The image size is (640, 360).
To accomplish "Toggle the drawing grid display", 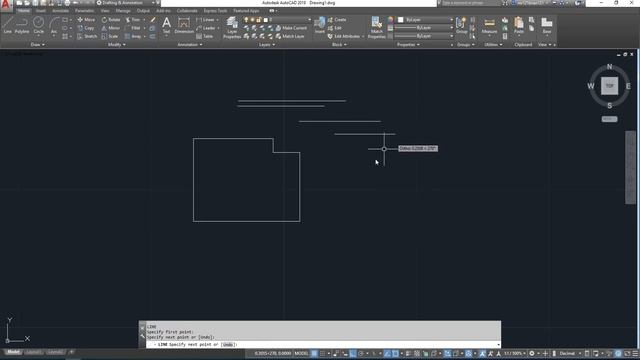I will pos(314,353).
